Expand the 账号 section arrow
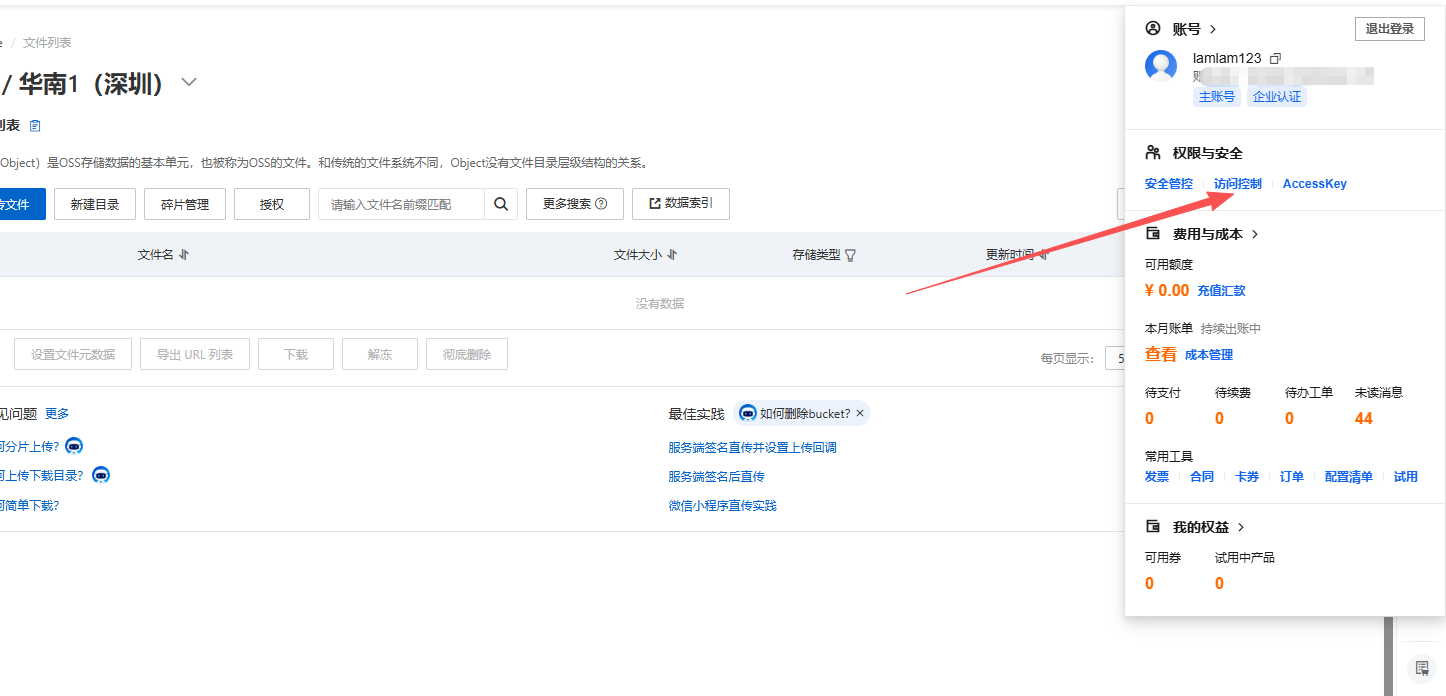The width and height of the screenshot is (1446, 696). (x=1213, y=29)
